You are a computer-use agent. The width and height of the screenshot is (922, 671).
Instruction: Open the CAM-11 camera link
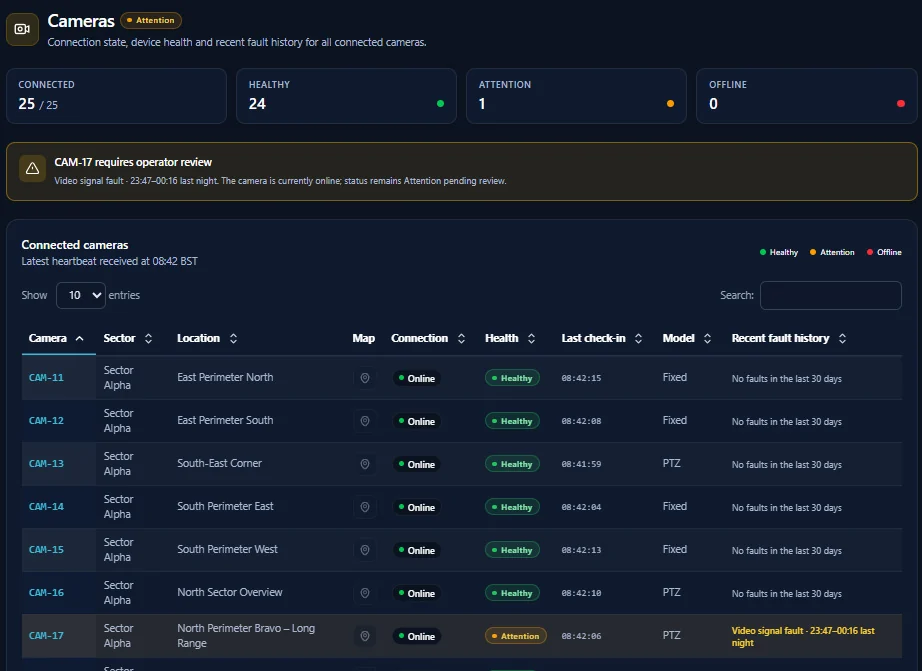click(46, 378)
